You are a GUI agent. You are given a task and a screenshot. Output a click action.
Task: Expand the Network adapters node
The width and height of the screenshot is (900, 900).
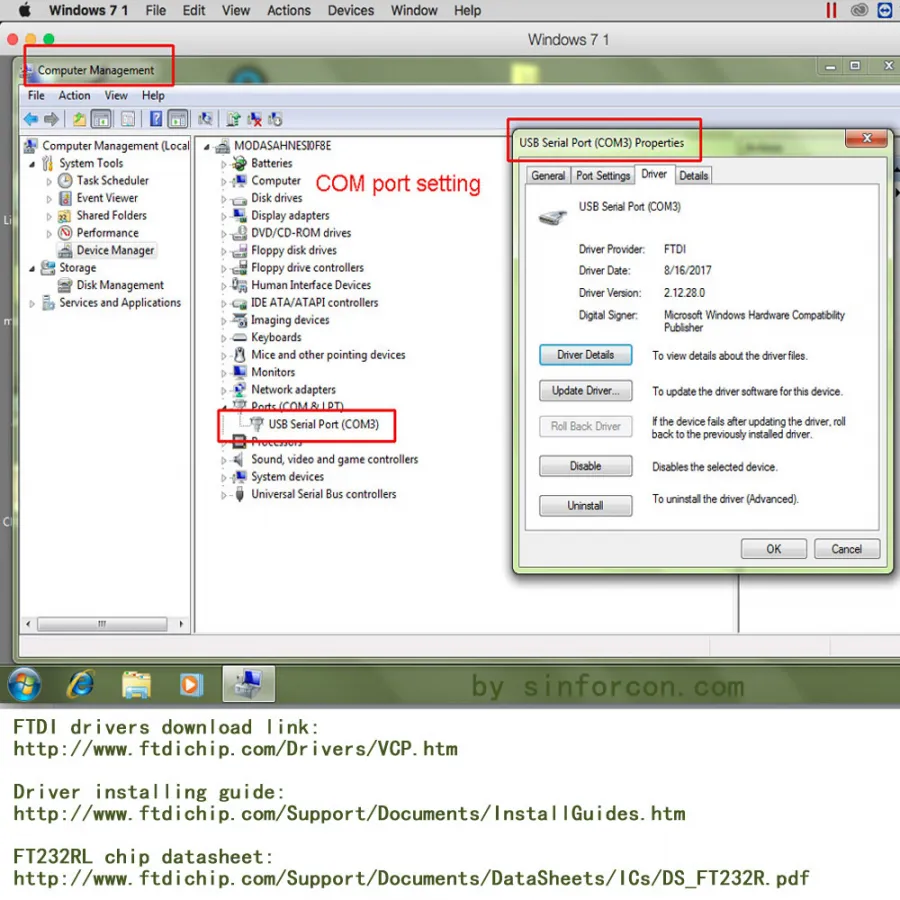[224, 390]
